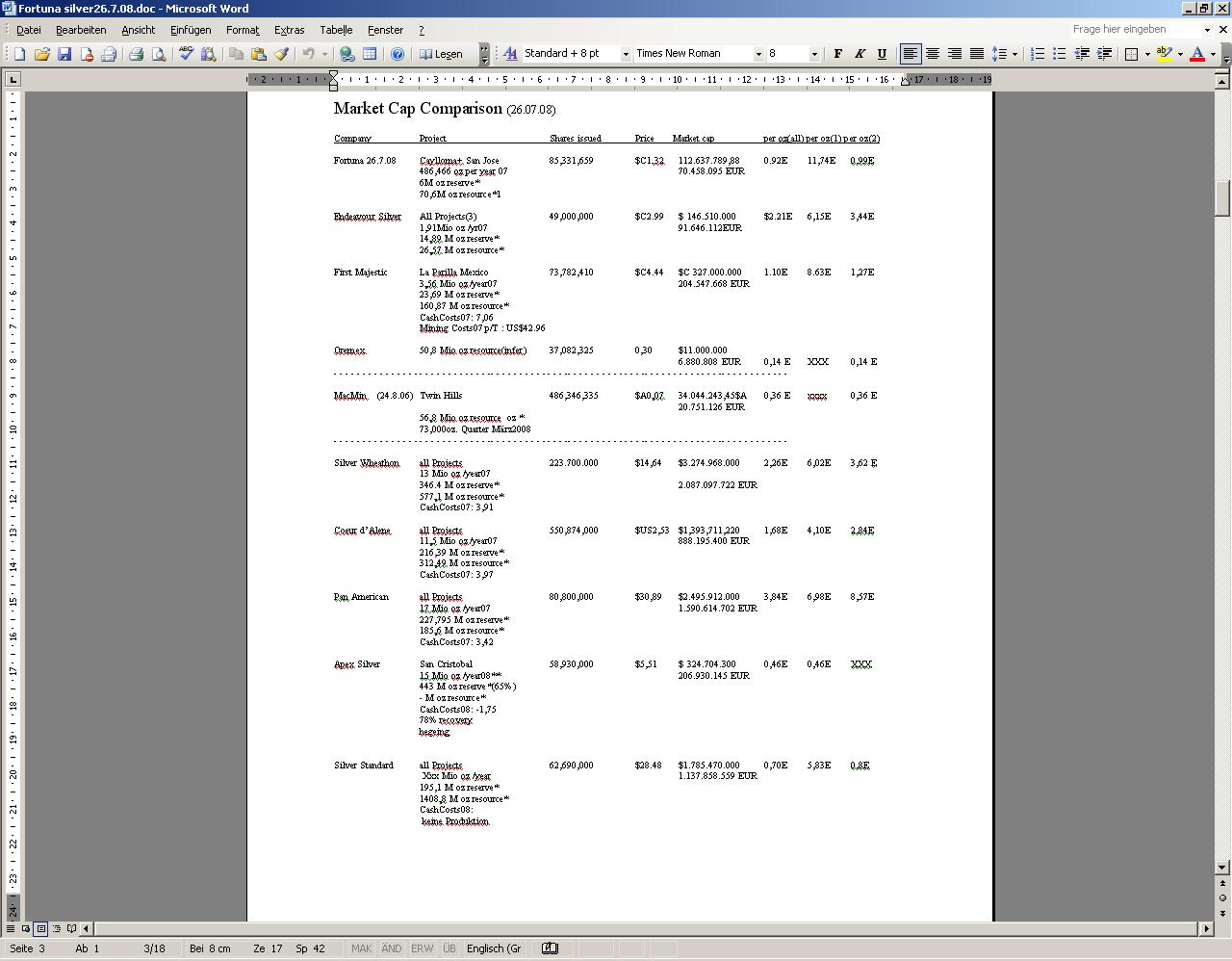
Task: Apply an outside border to the selection
Action: pyautogui.click(x=1132, y=54)
